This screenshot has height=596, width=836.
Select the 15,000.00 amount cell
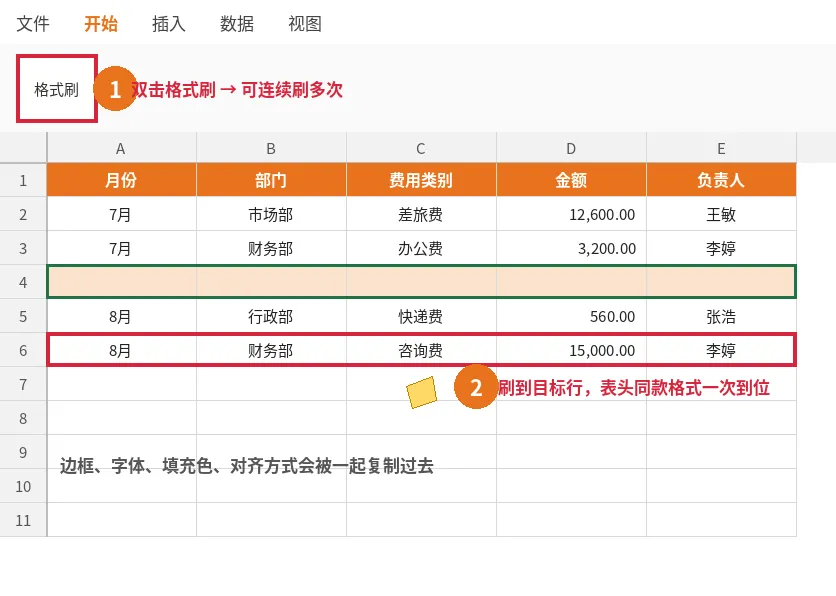[572, 350]
